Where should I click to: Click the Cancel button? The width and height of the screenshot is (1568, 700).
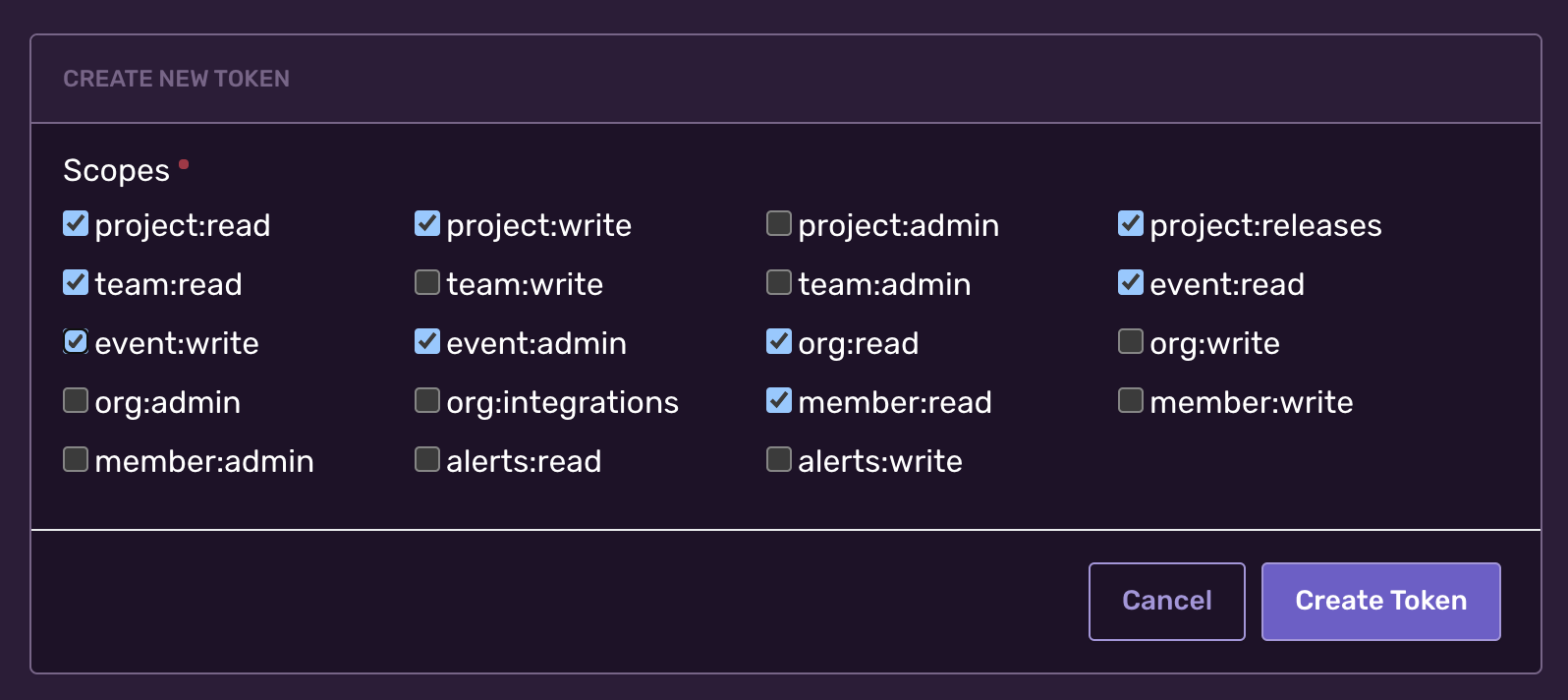coord(1166,601)
